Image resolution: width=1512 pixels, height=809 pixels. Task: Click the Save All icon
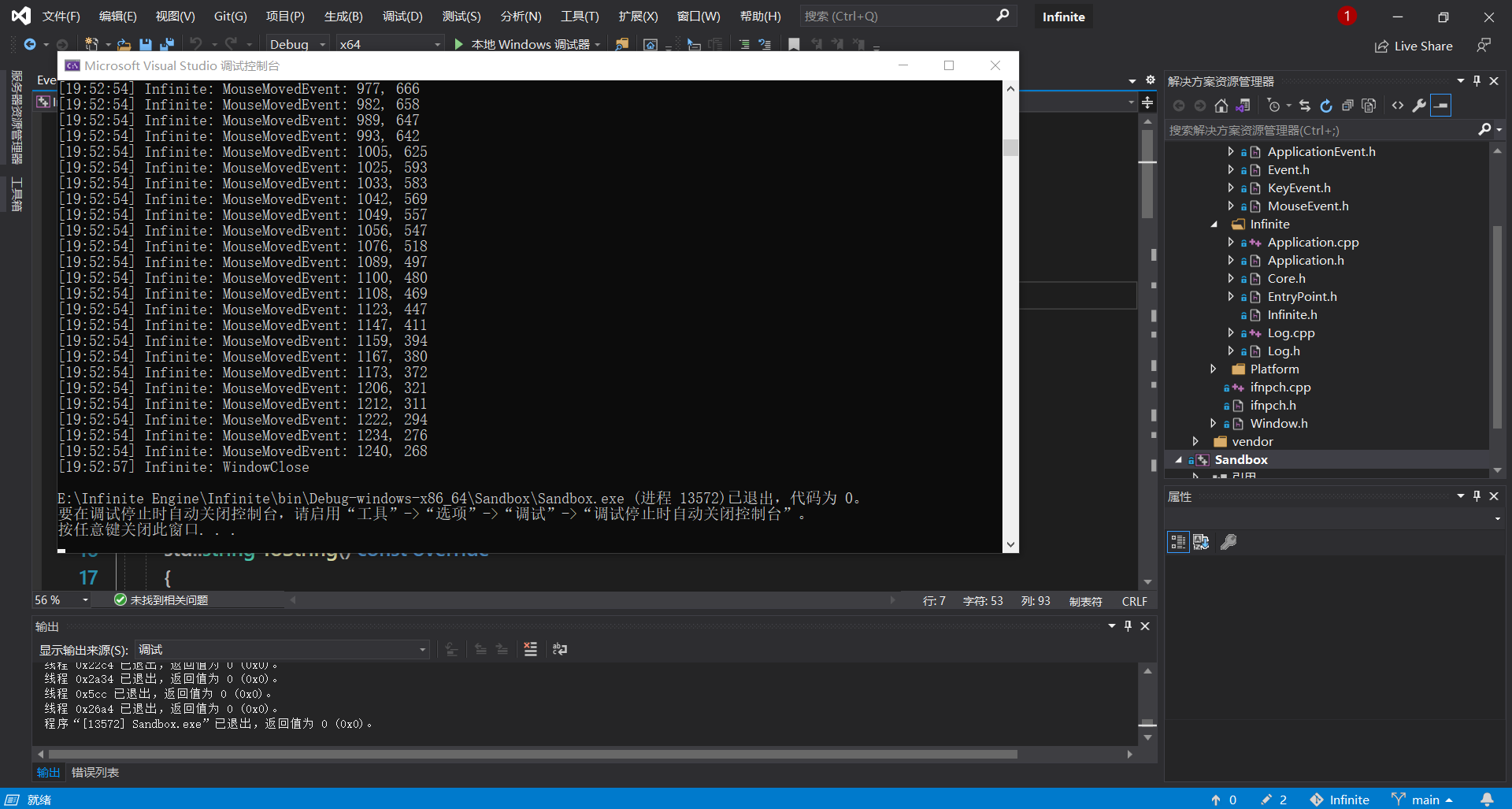click(166, 44)
